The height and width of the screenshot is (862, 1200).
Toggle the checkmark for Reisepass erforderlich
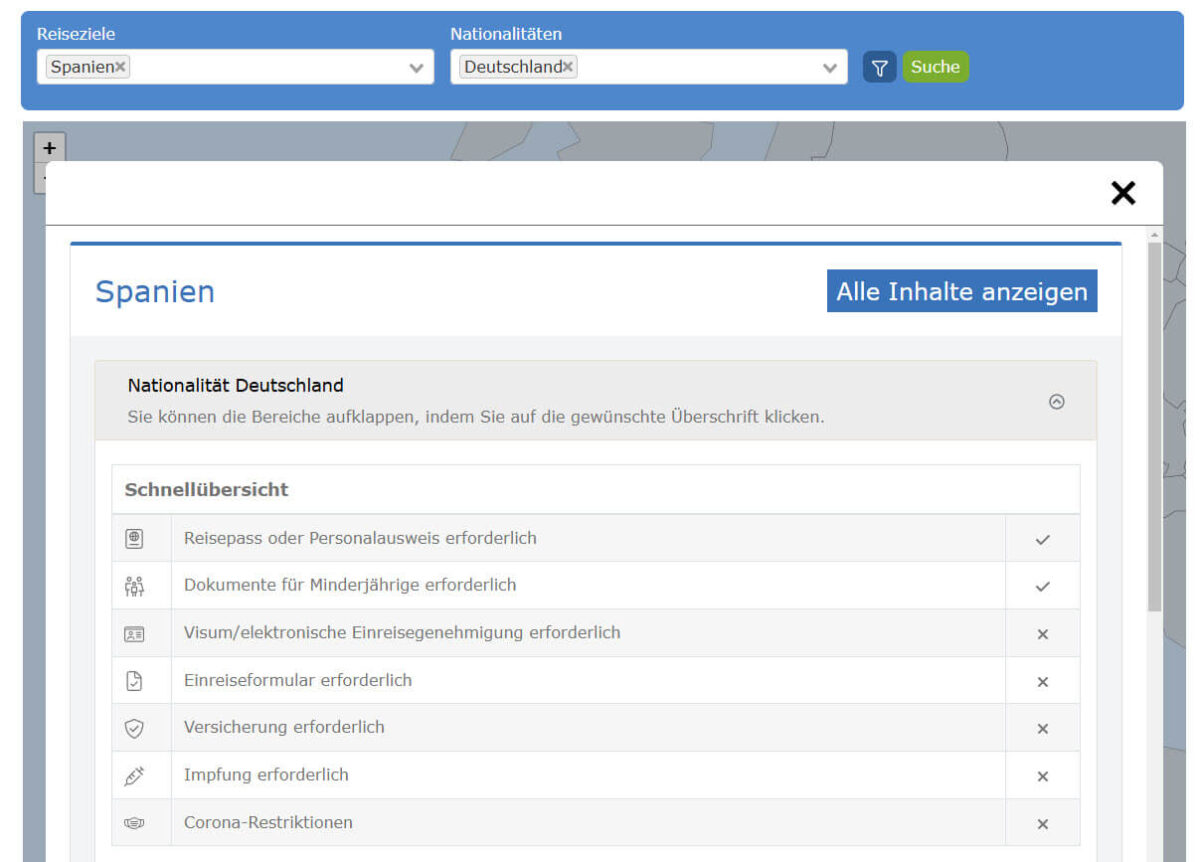(x=1043, y=538)
